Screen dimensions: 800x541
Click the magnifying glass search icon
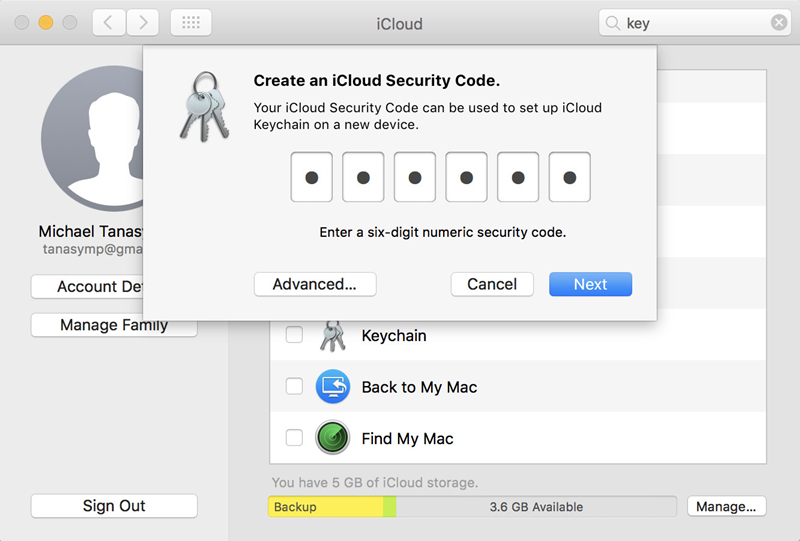(612, 23)
